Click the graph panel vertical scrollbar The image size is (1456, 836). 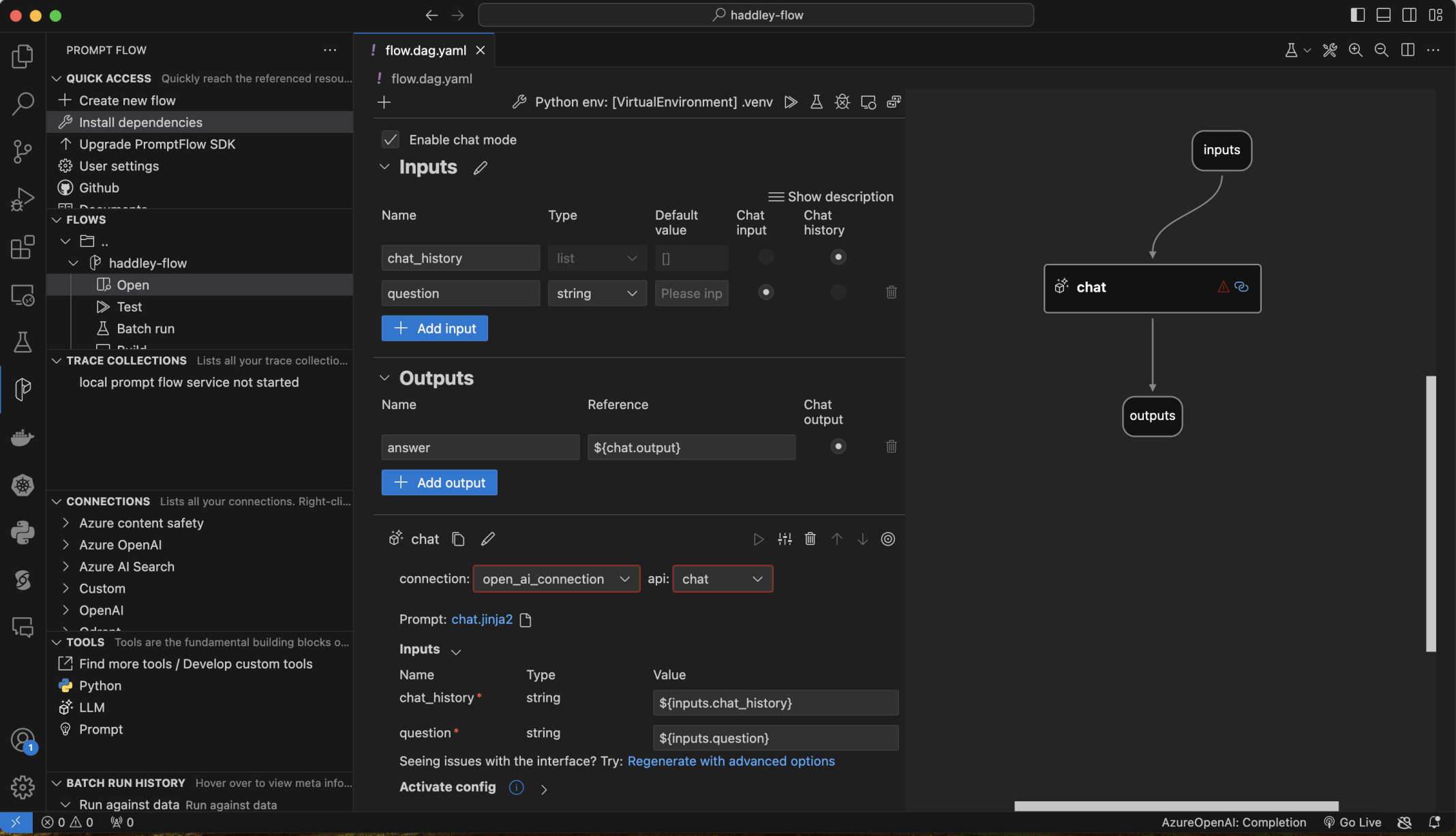(x=1431, y=513)
